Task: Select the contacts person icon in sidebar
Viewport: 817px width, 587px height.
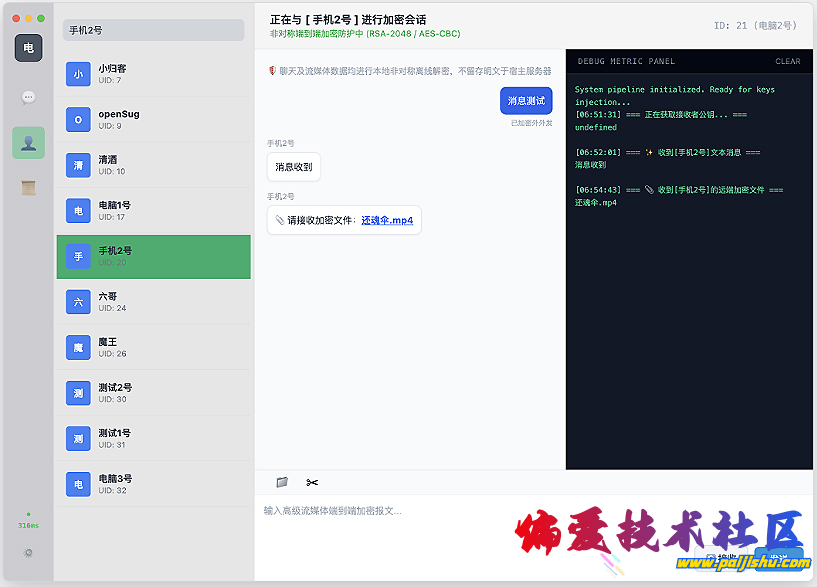Action: 29,143
